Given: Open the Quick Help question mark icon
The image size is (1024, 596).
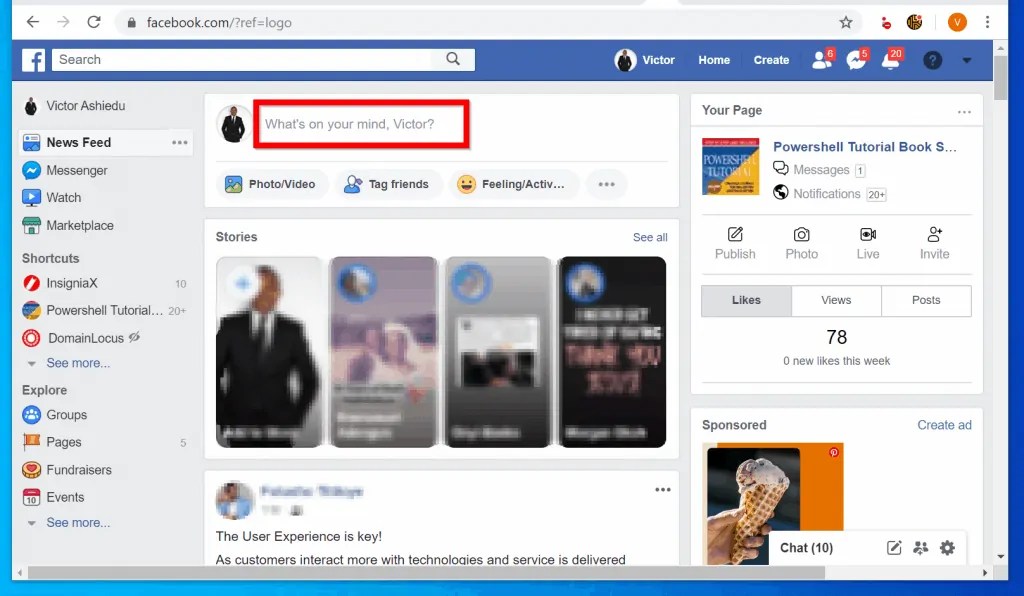Looking at the screenshot, I should (x=932, y=60).
